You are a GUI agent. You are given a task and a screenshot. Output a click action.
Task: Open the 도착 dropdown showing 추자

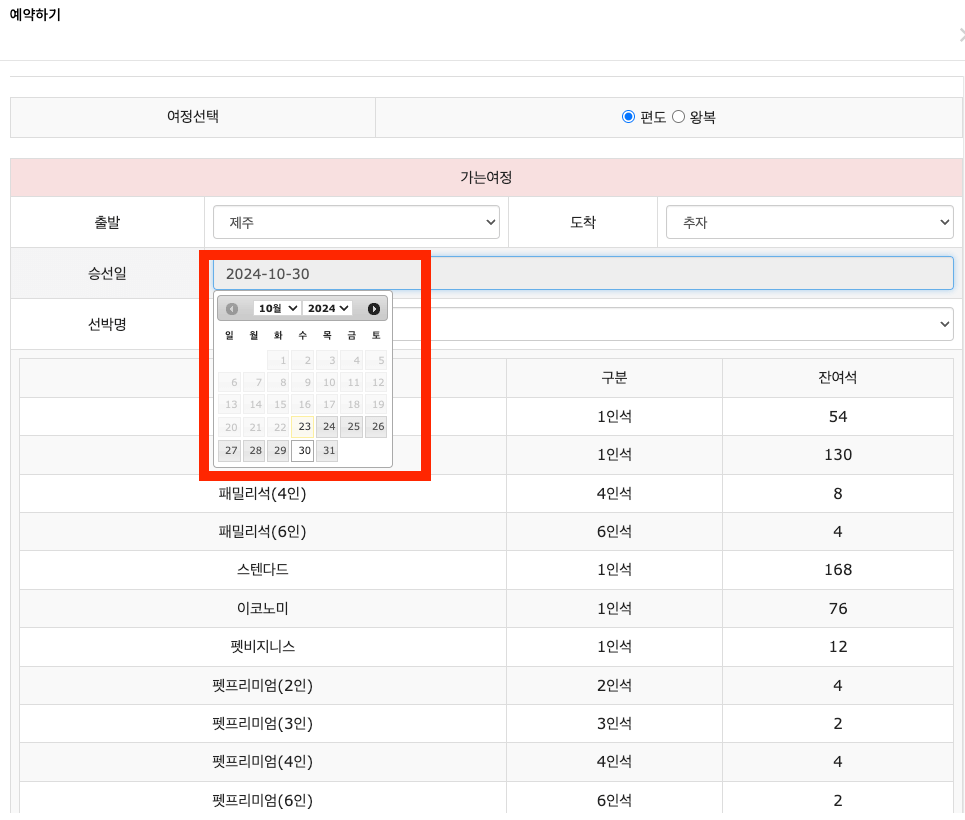[809, 222]
